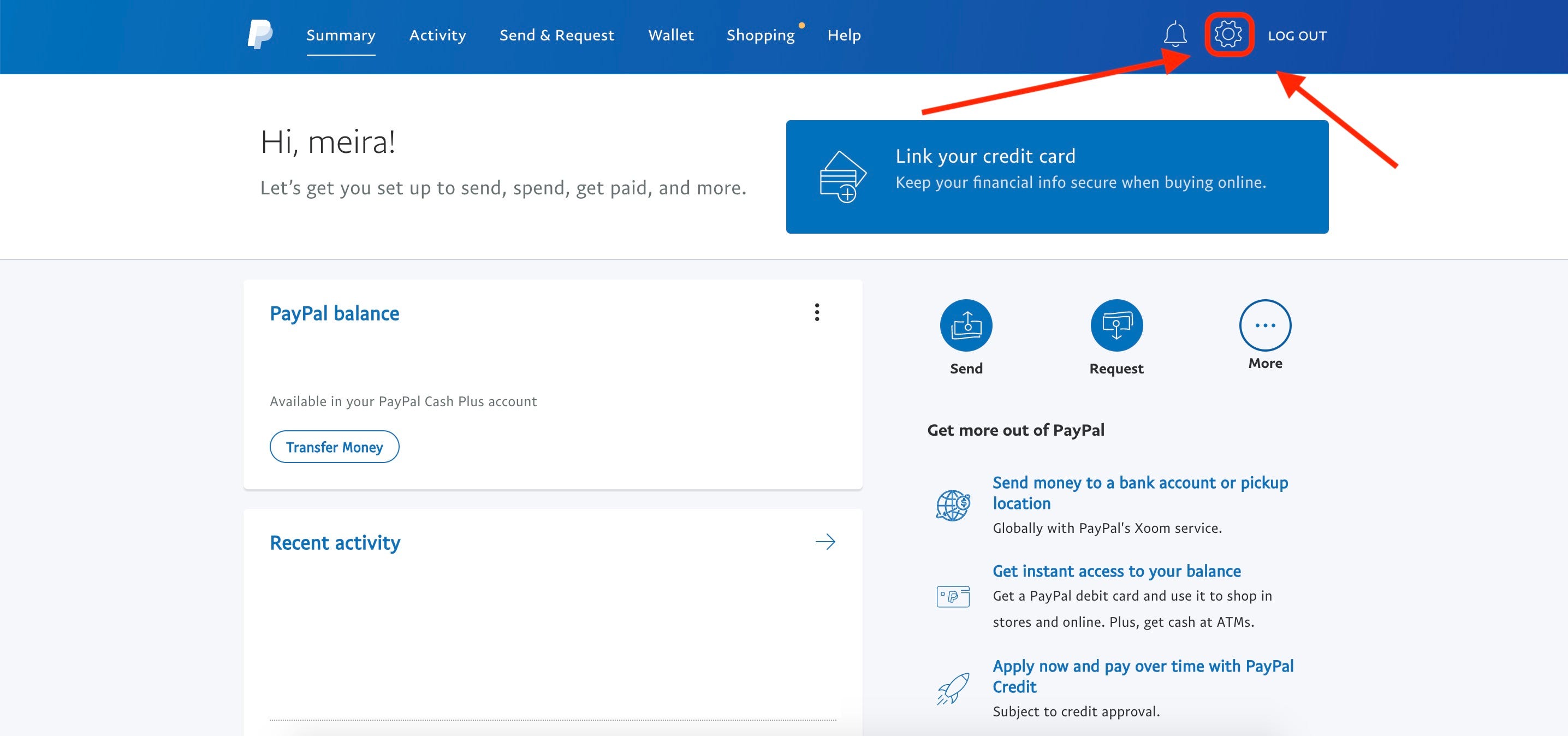1568x736 pixels.
Task: Click 'Available in your PayPal Cash Plus account'
Action: pyautogui.click(x=403, y=402)
